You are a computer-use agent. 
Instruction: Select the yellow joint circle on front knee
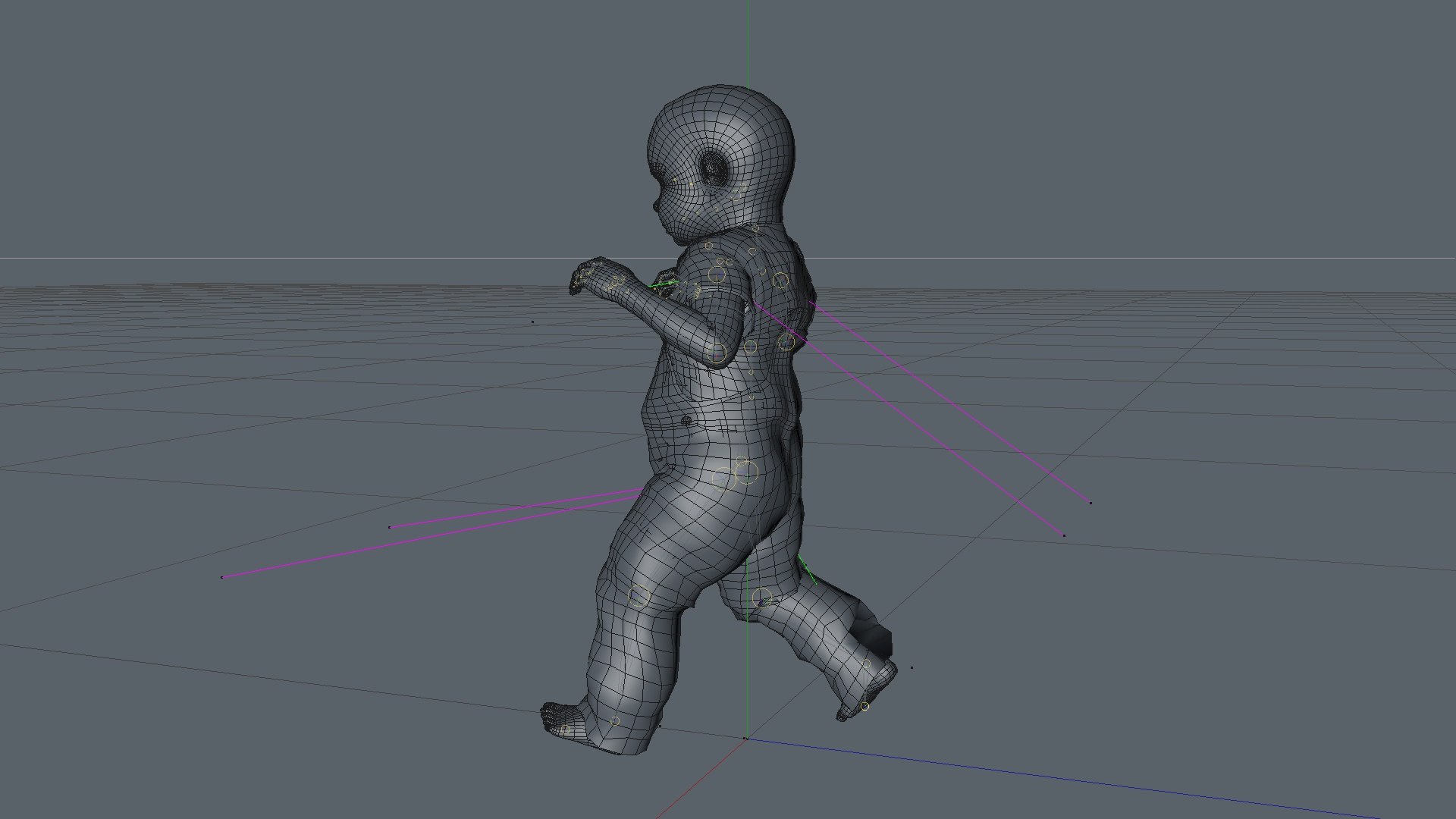click(639, 596)
